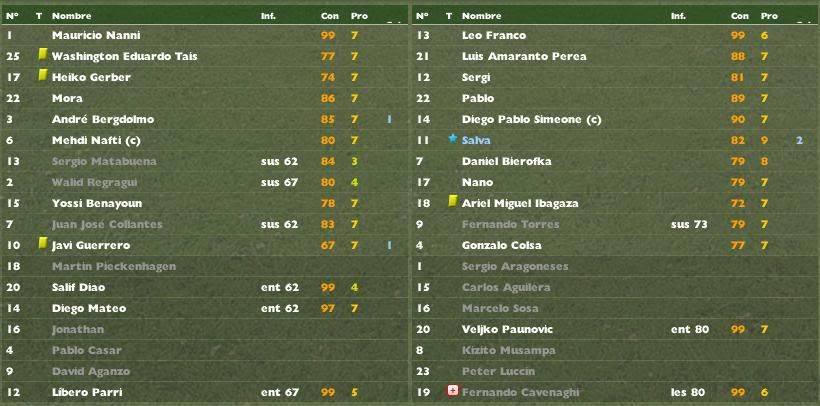Open player Mauricio Nanni
The image size is (820, 406).
coord(96,36)
